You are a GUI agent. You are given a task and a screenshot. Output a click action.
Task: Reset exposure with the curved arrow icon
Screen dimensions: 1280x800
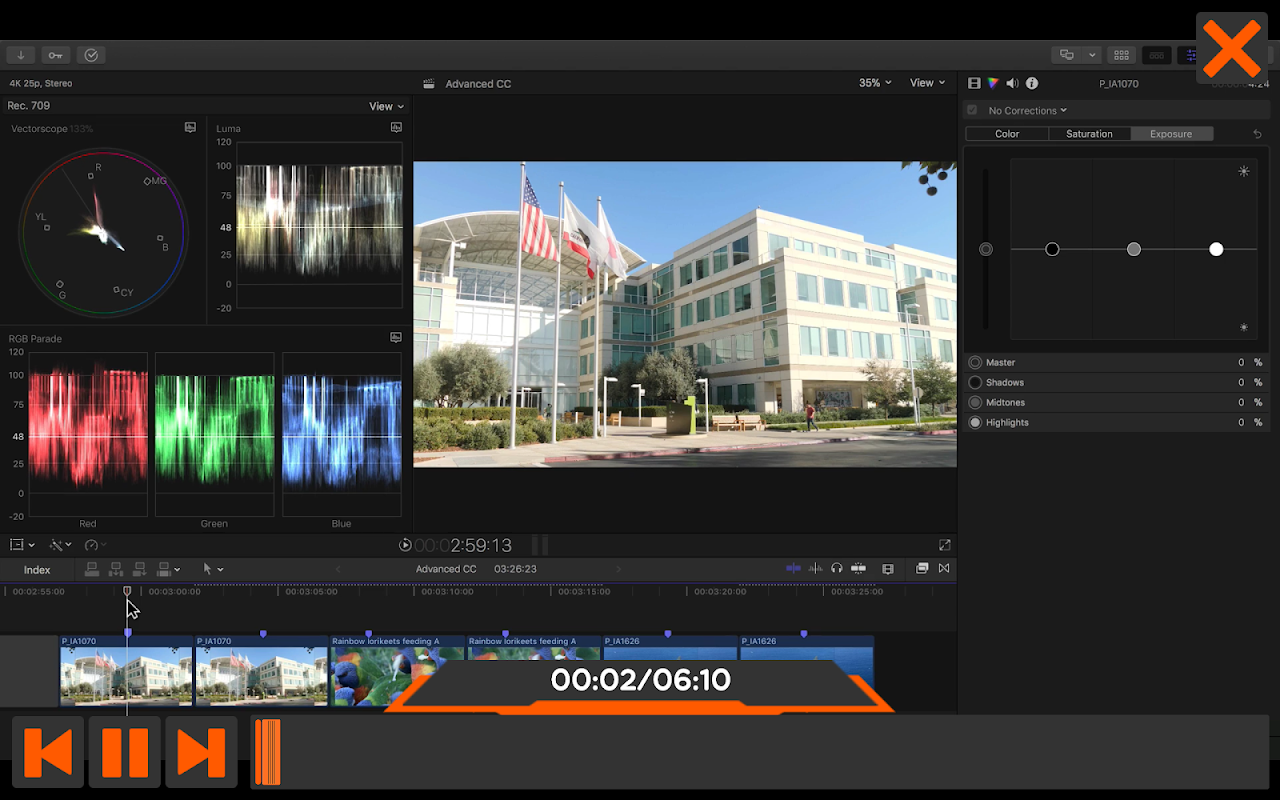(x=1257, y=134)
